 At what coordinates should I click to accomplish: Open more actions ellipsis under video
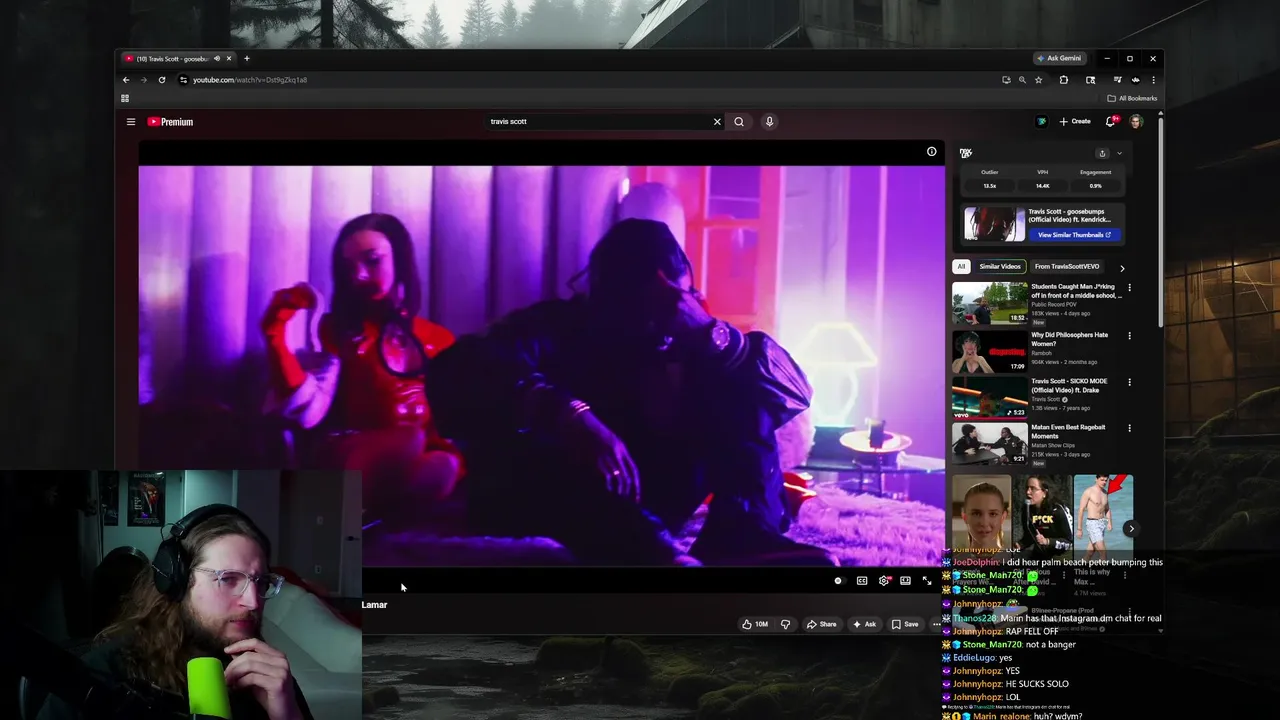(936, 624)
